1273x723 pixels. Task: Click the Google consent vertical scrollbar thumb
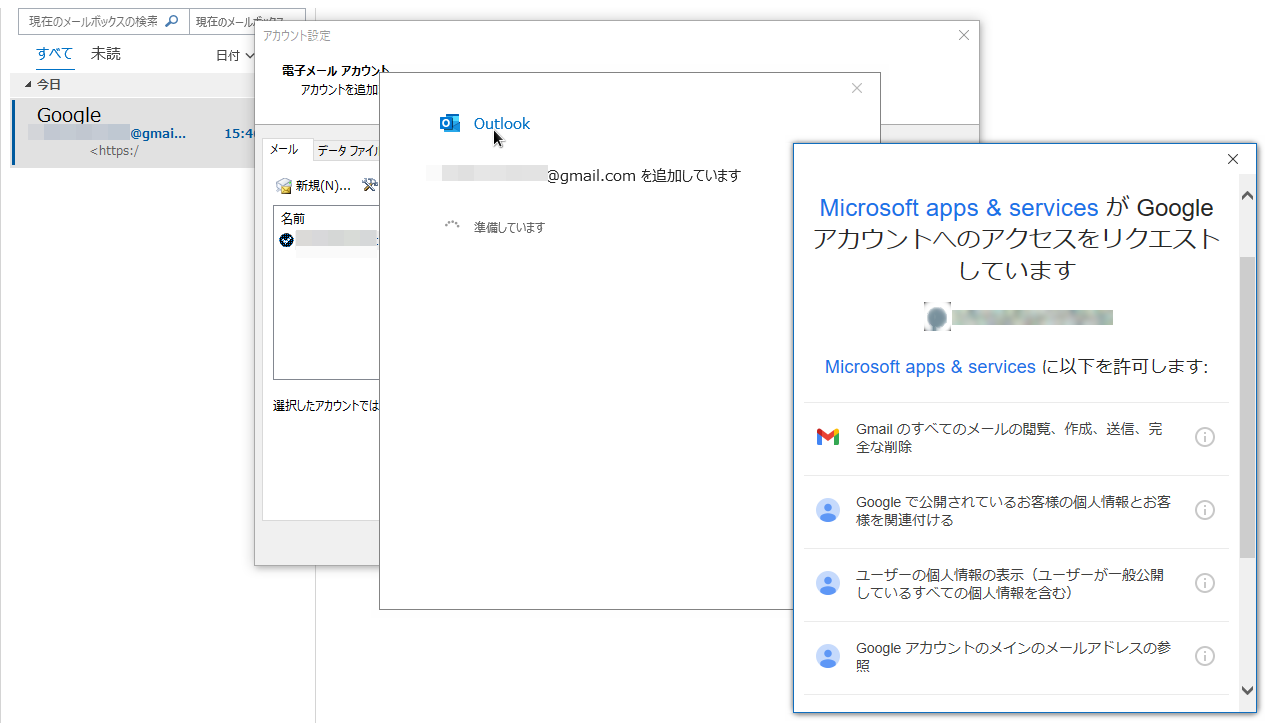pyautogui.click(x=1247, y=406)
